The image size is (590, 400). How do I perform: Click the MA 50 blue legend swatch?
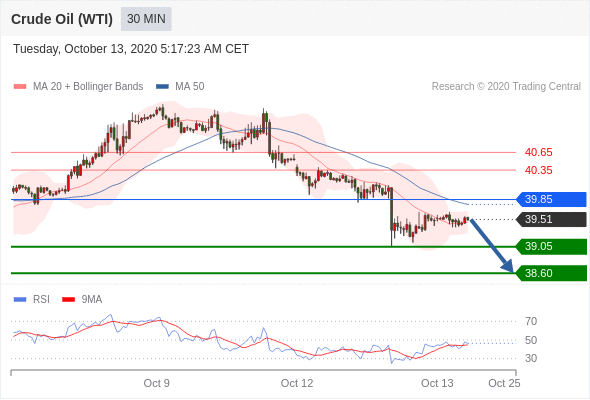click(x=162, y=87)
